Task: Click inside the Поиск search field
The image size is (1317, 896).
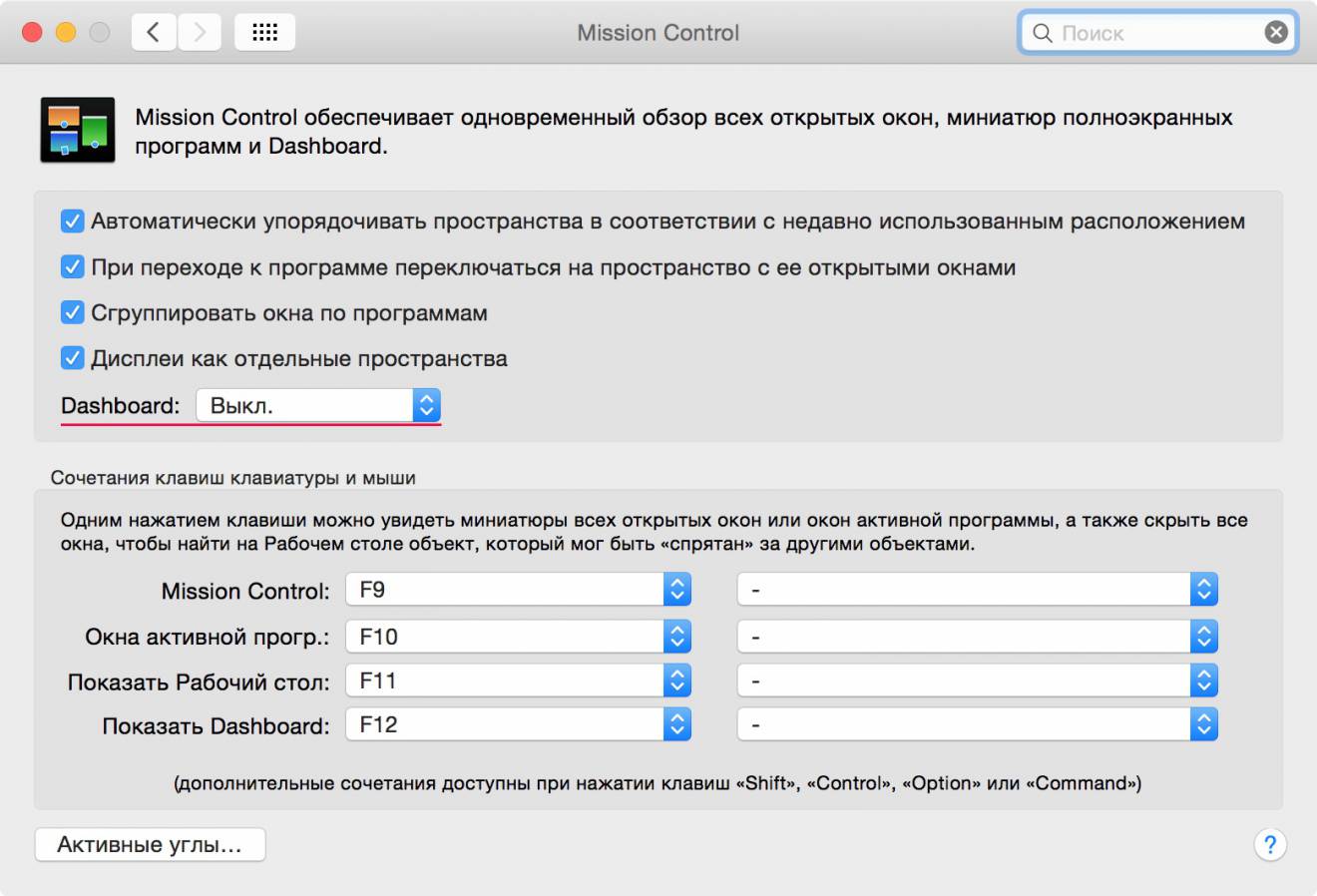Action: pyautogui.click(x=1157, y=33)
